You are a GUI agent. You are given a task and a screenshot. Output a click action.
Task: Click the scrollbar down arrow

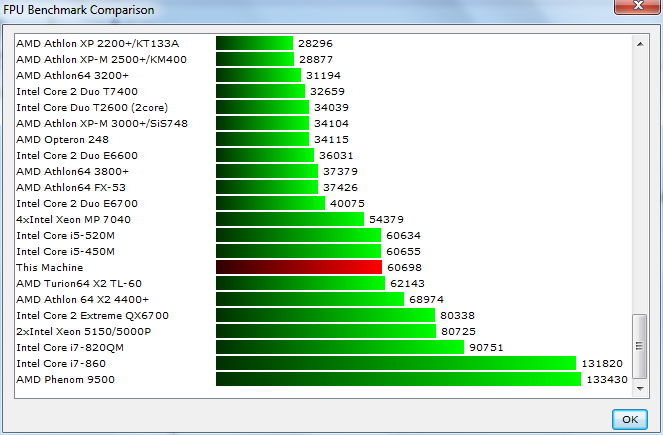point(640,388)
